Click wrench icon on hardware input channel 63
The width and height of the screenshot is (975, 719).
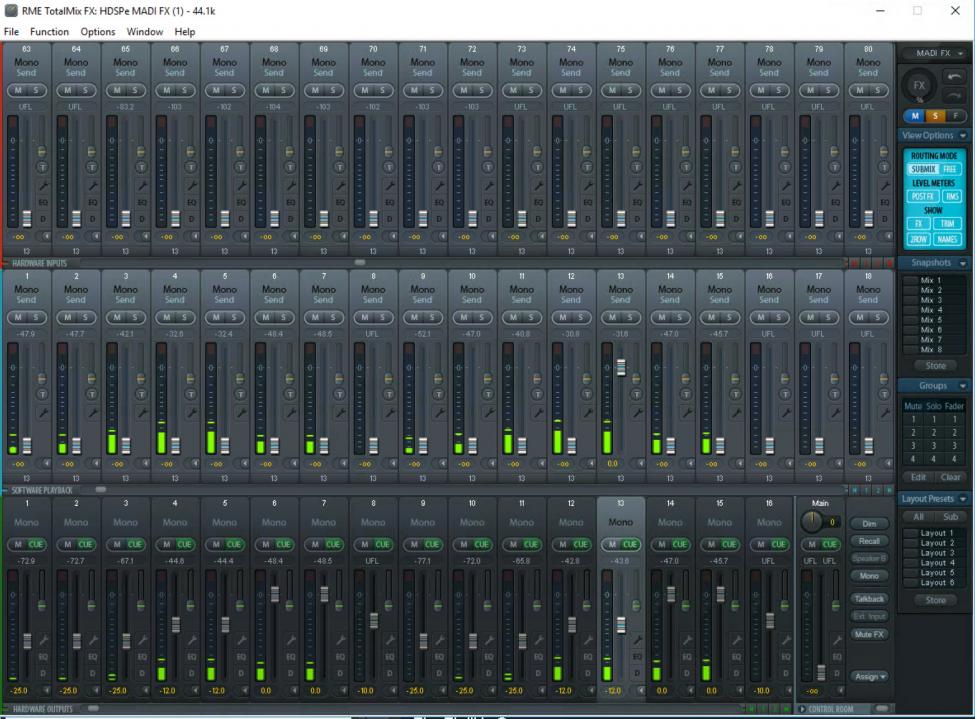tap(44, 186)
